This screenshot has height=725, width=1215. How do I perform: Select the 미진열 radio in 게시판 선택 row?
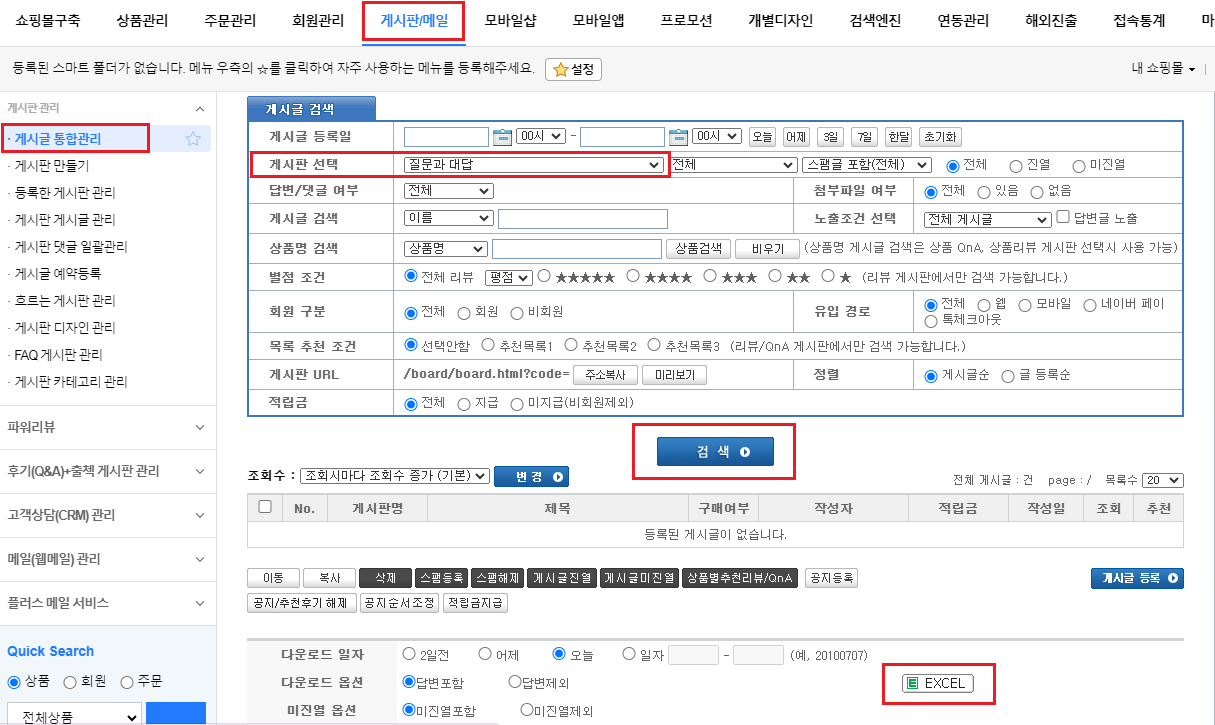pyautogui.click(x=1079, y=165)
